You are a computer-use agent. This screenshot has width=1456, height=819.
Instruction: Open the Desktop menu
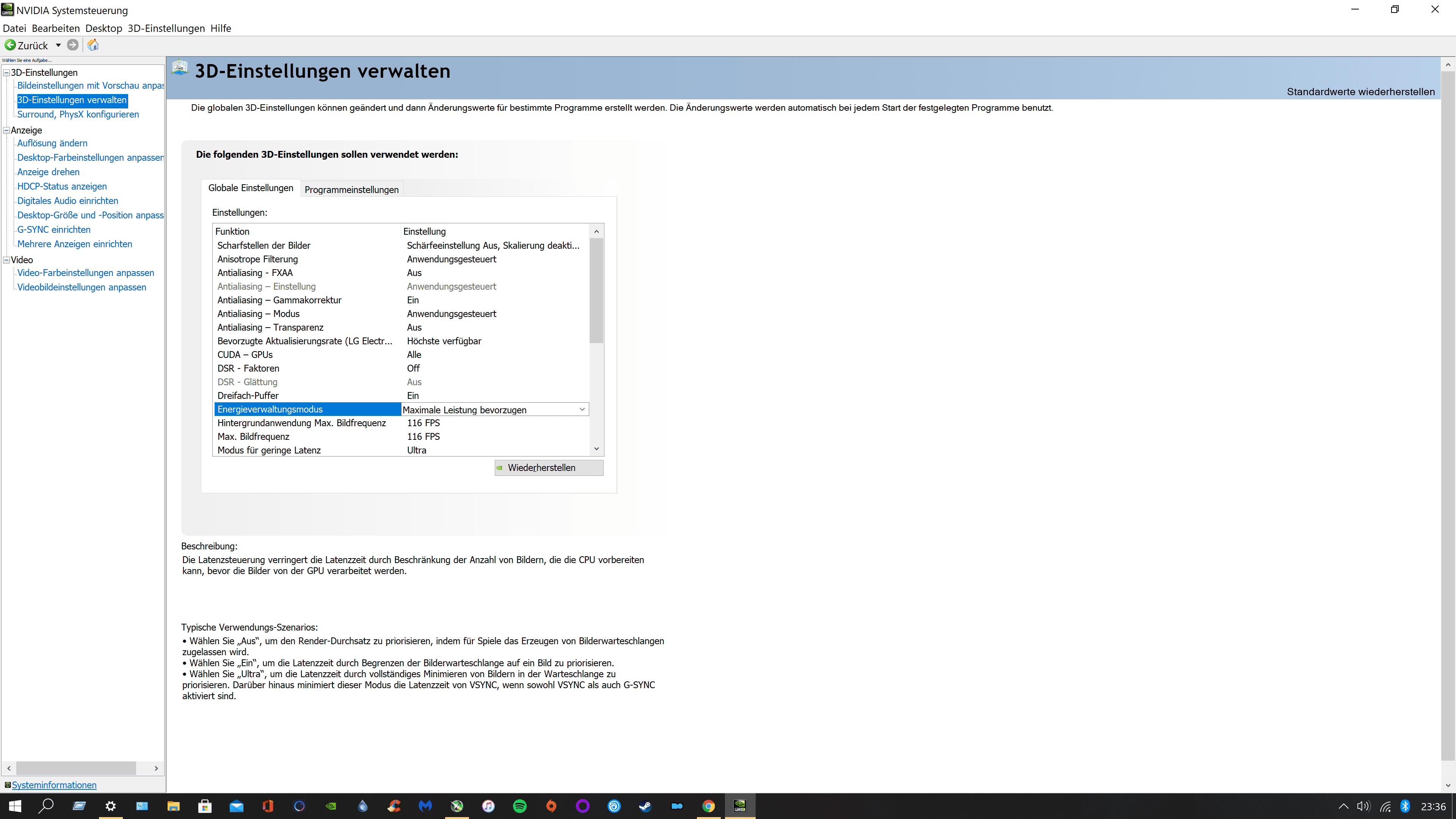104,28
